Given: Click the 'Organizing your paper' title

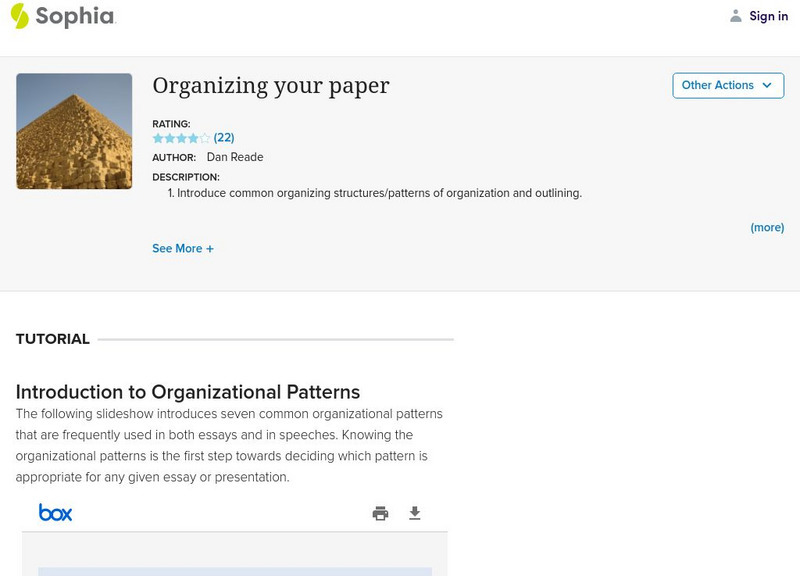Looking at the screenshot, I should (x=270, y=86).
